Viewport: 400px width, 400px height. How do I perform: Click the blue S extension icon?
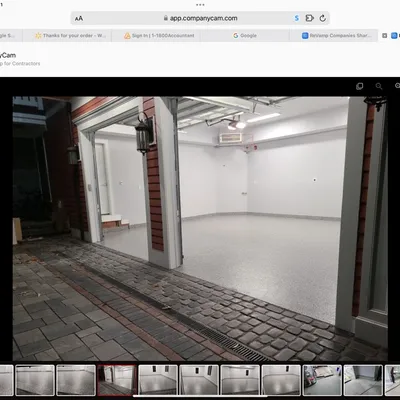(x=296, y=18)
